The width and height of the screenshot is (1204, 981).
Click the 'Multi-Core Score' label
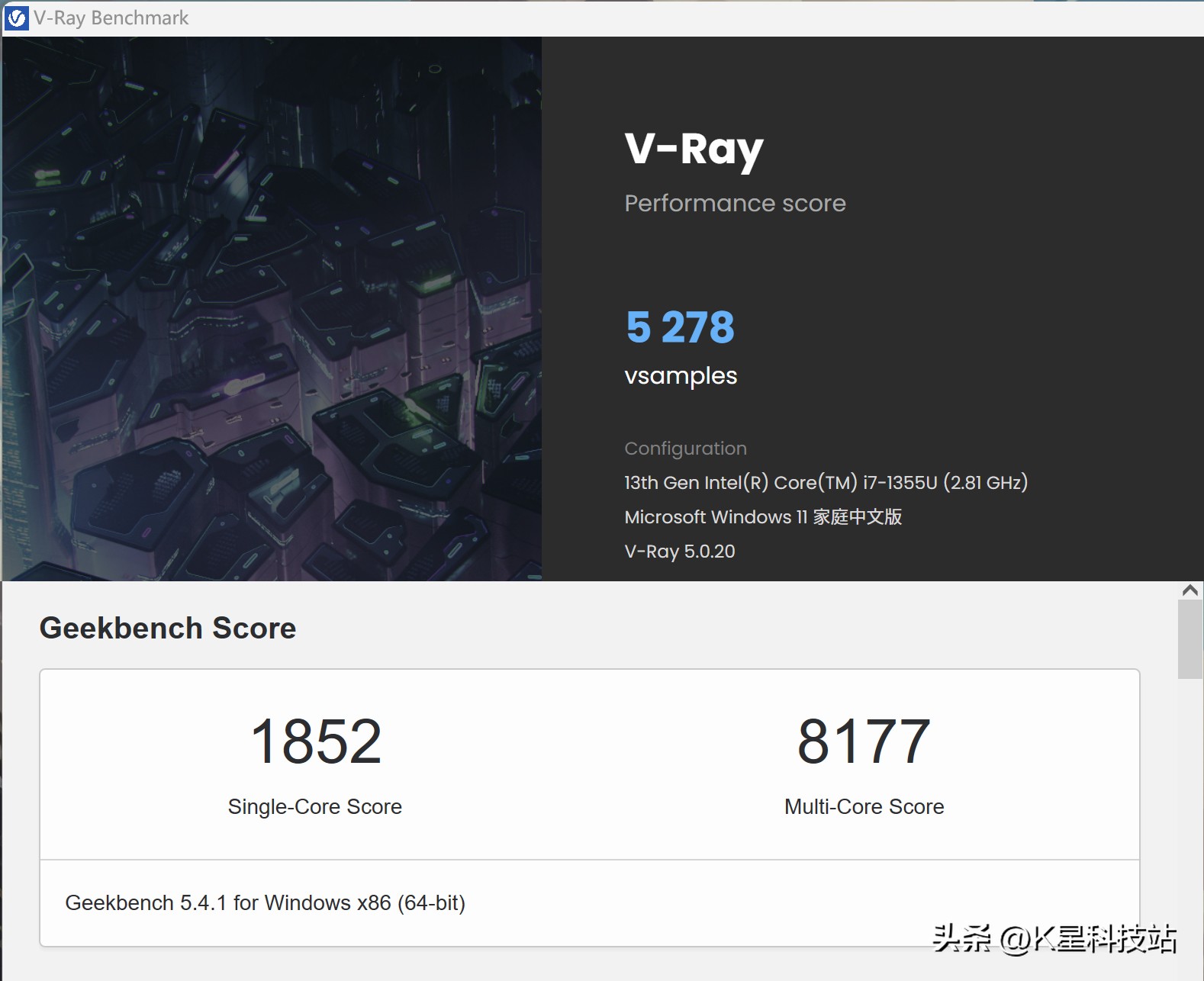point(864,806)
